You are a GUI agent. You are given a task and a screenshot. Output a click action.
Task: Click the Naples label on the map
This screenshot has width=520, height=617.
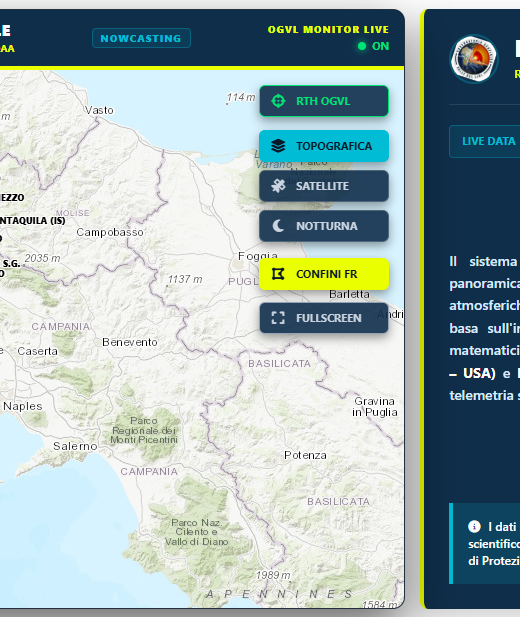coord(22,406)
